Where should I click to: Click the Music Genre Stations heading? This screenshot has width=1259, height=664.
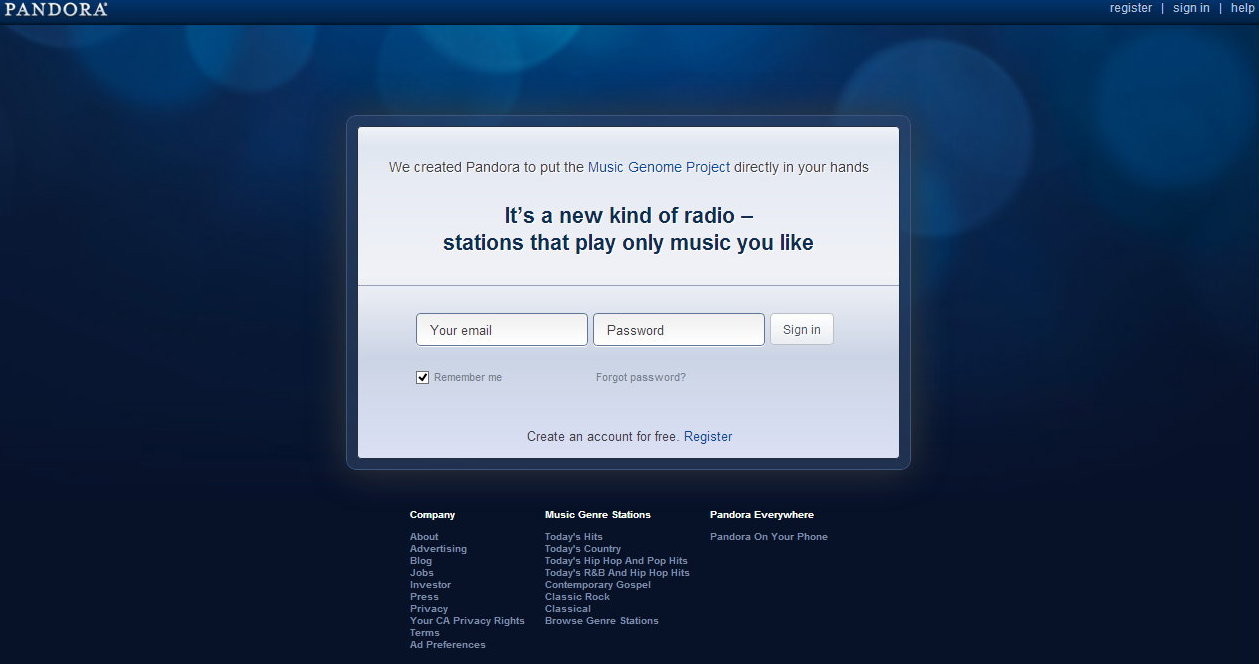tap(598, 515)
